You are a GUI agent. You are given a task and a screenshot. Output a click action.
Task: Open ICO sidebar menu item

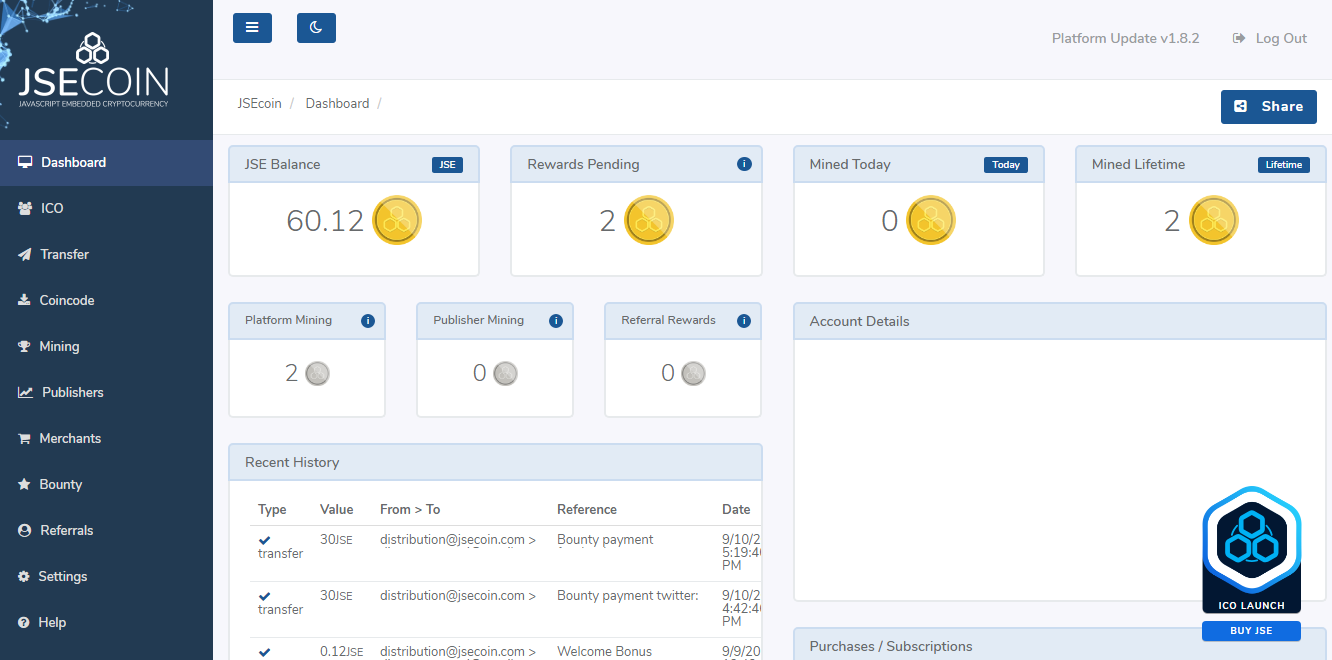(106, 208)
